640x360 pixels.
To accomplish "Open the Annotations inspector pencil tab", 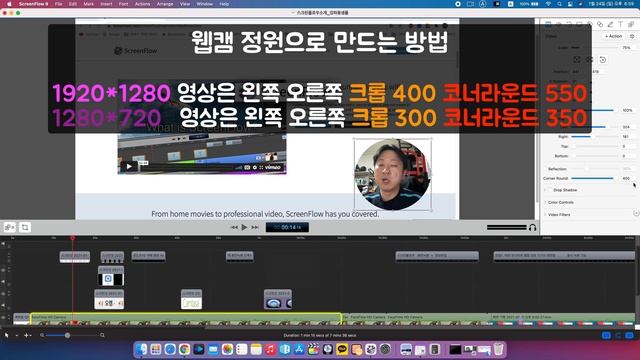I will [610, 24].
